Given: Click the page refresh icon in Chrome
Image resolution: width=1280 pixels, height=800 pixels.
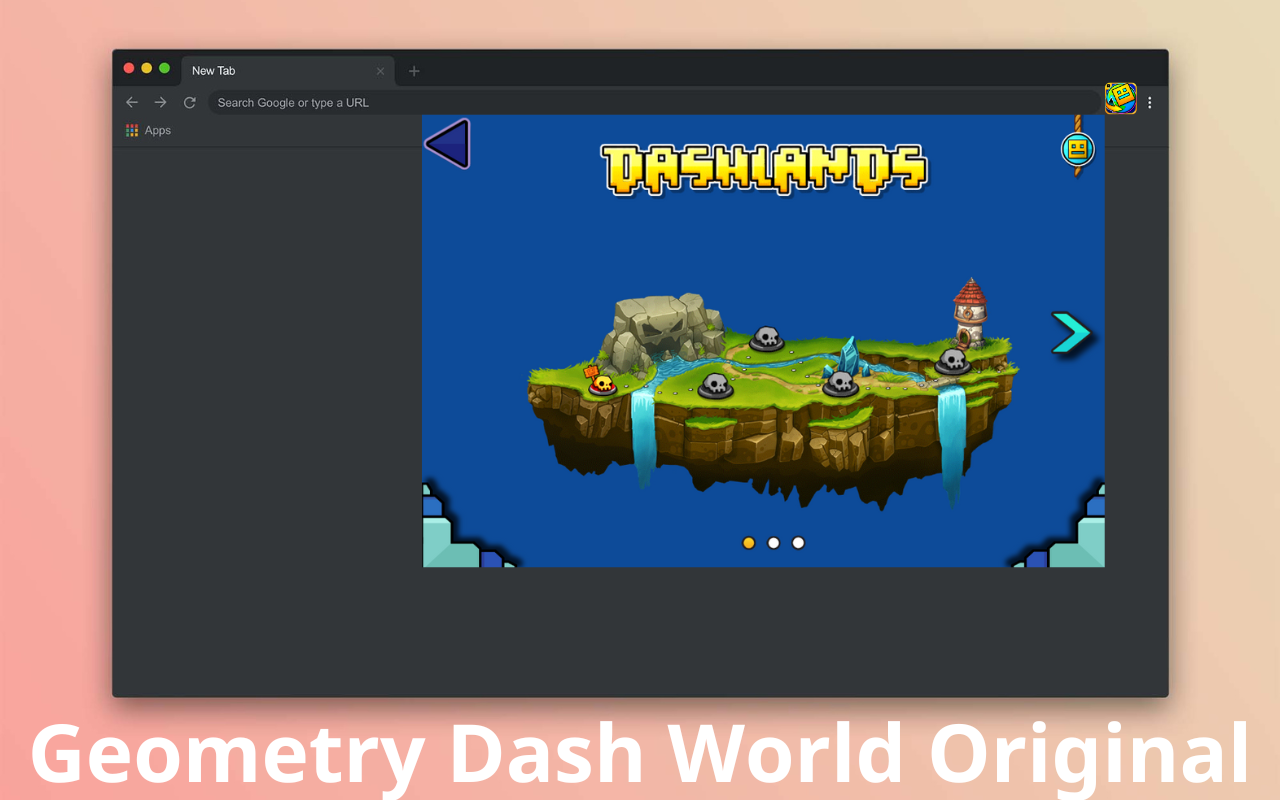Looking at the screenshot, I should pyautogui.click(x=189, y=101).
